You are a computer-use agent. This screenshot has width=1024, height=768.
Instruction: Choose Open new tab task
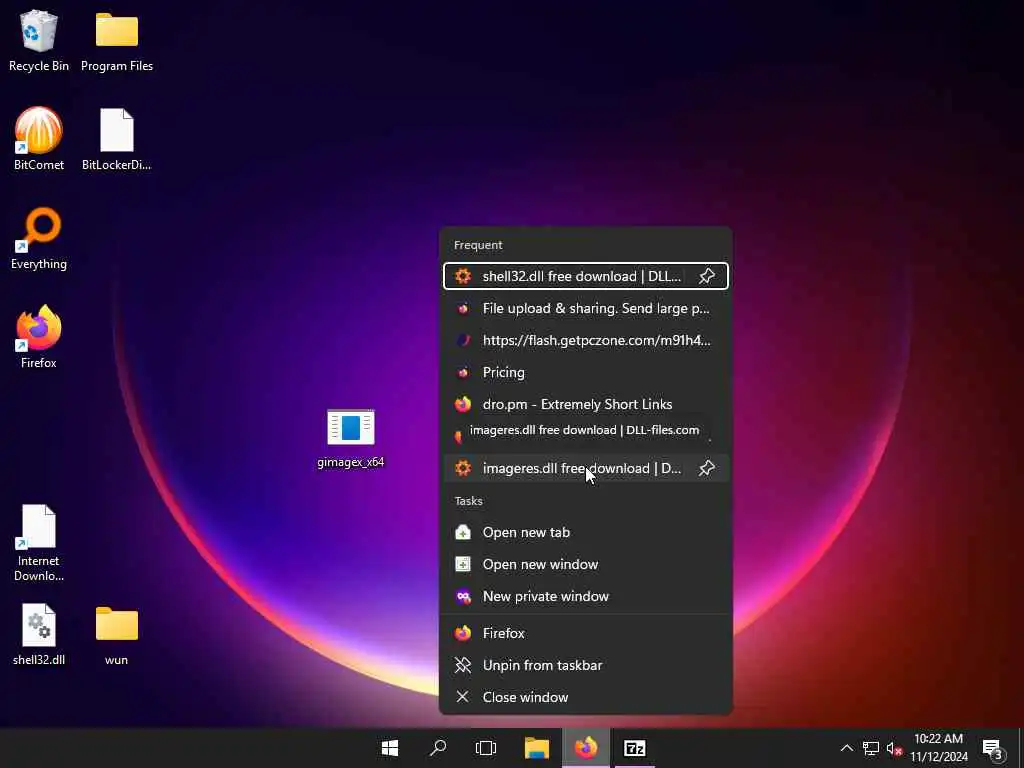(x=586, y=532)
